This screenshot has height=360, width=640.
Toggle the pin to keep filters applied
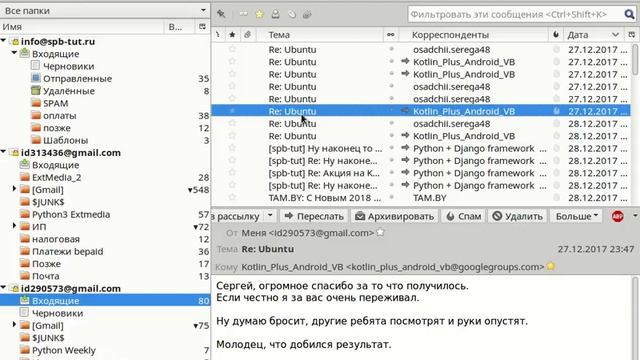(x=221, y=14)
